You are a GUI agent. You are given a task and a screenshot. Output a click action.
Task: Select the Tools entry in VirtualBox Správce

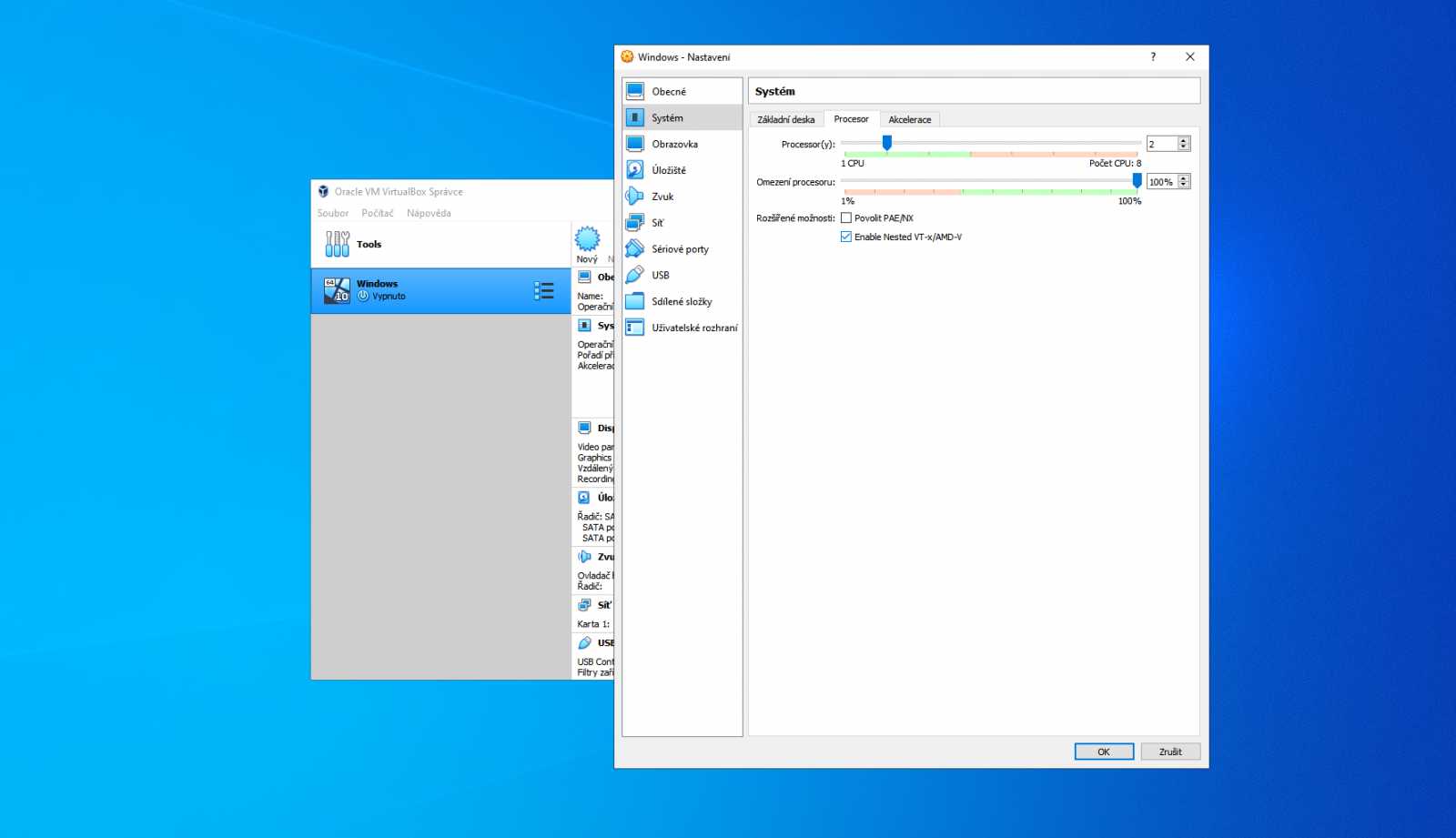pyautogui.click(x=440, y=244)
